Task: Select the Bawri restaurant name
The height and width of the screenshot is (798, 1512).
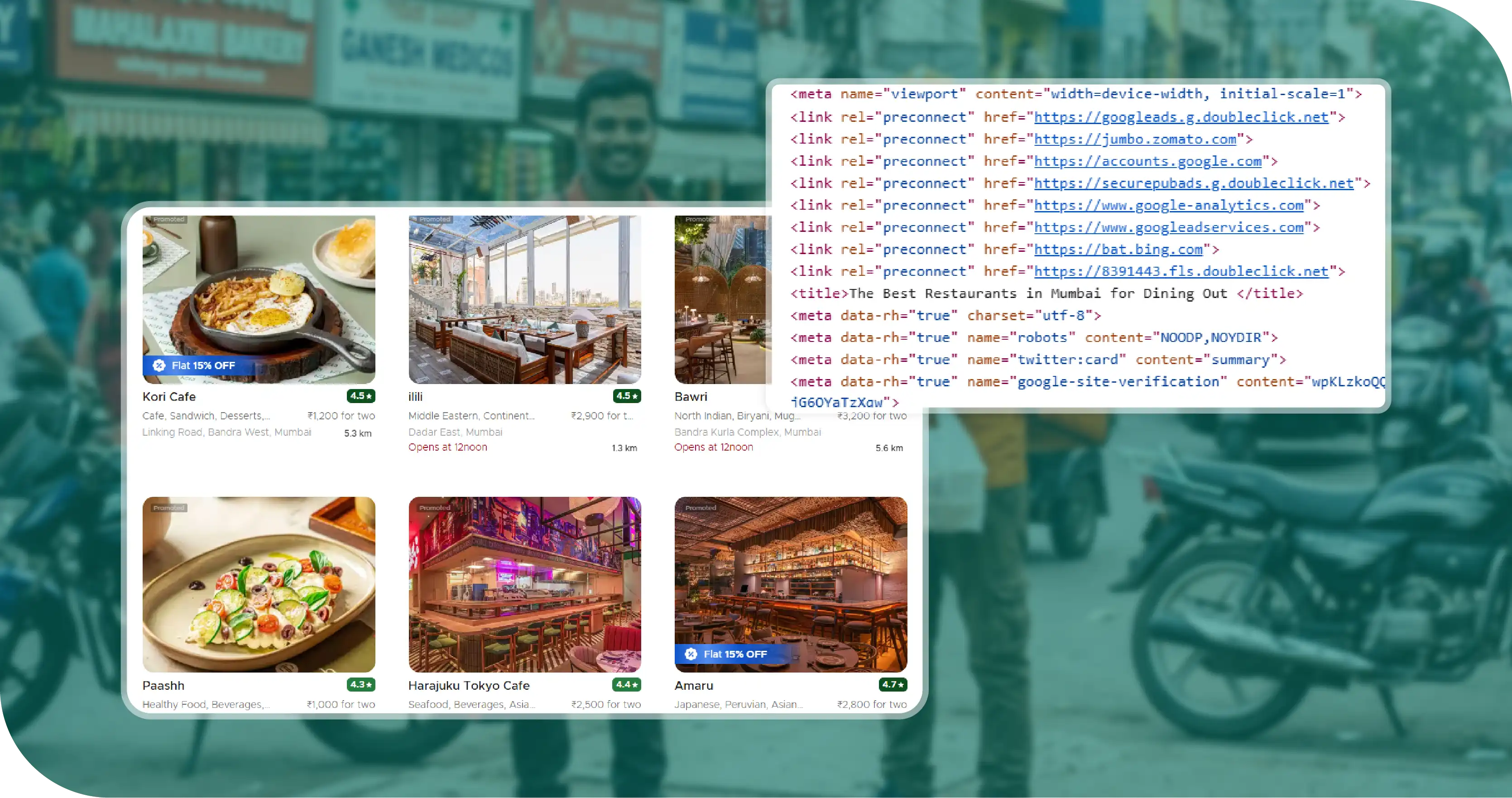Action: 691,397
